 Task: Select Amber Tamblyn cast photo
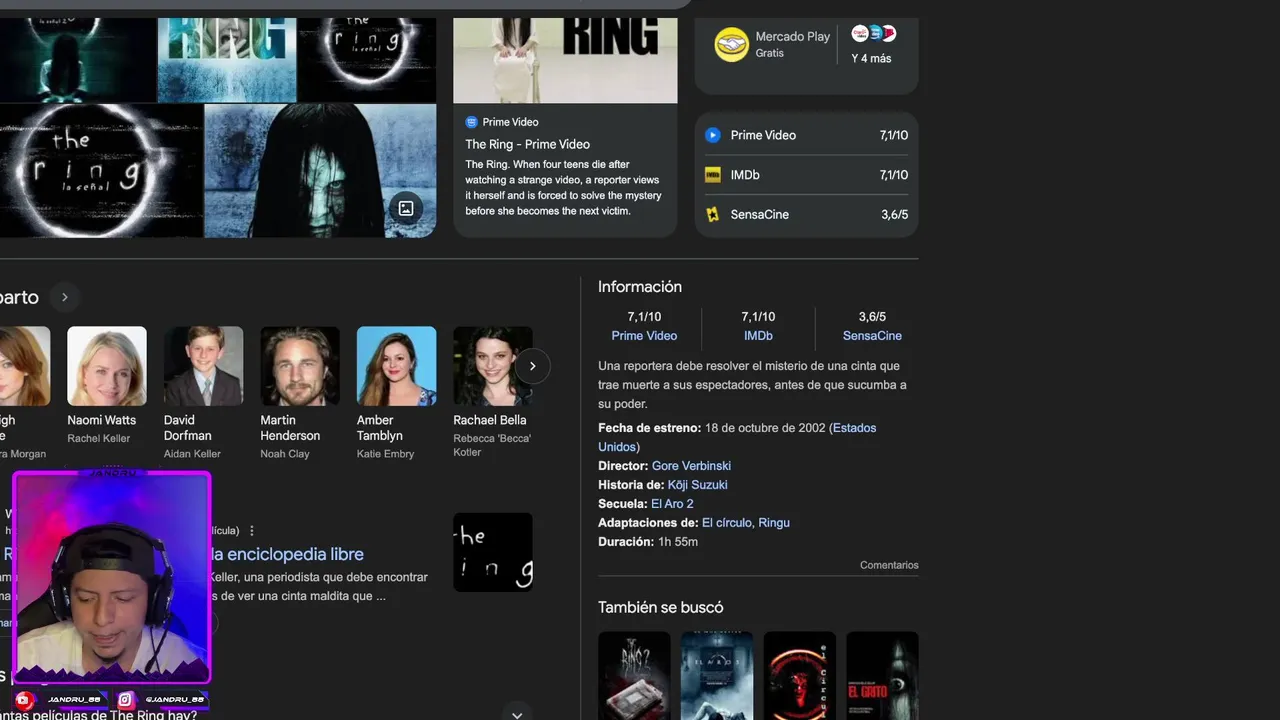click(396, 366)
